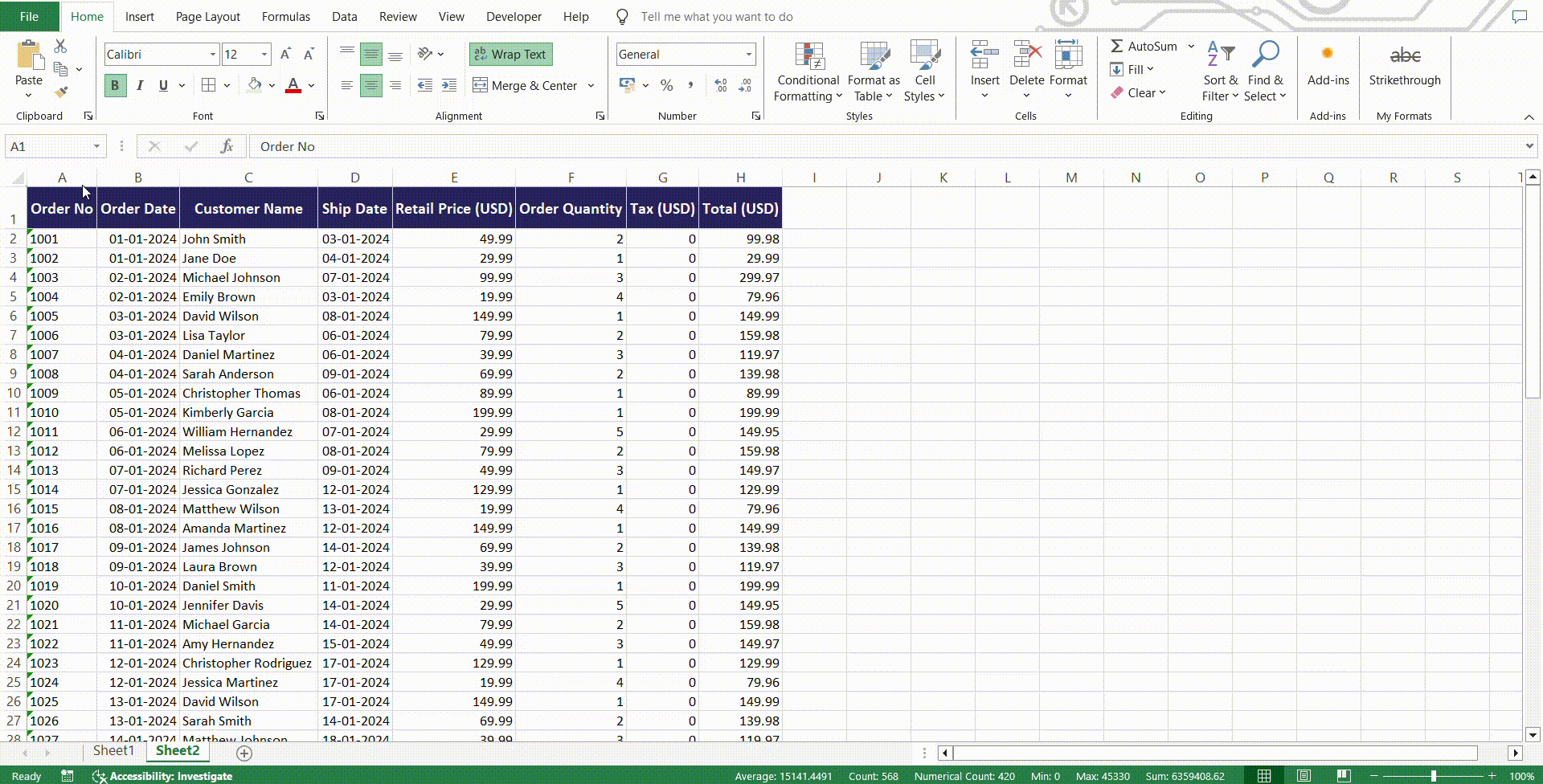Select Normal view in status bar

[1264, 776]
